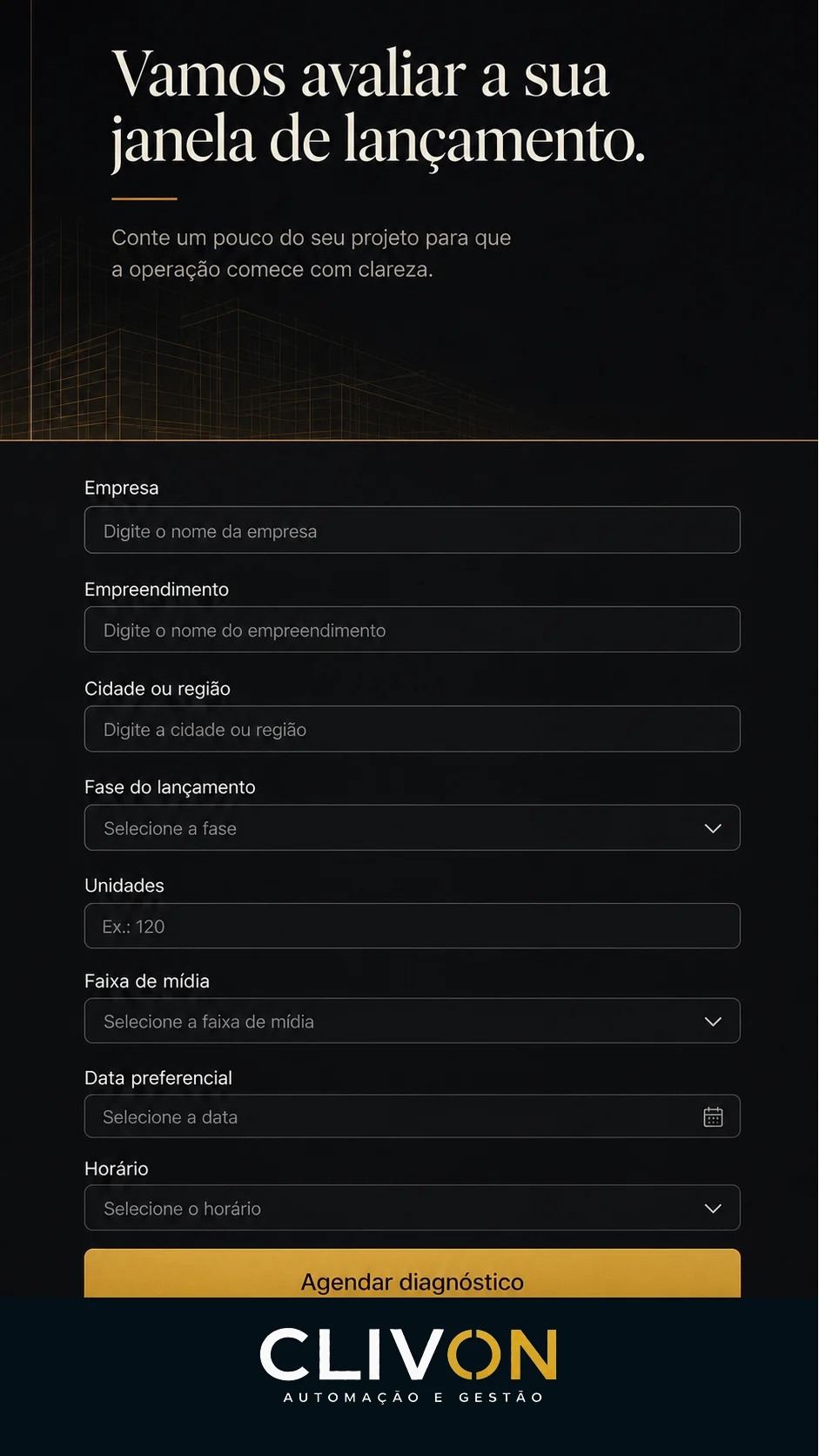This screenshot has height=1456, width=819.
Task: Click the chevron arrow in Horário field
Action: tap(713, 1209)
